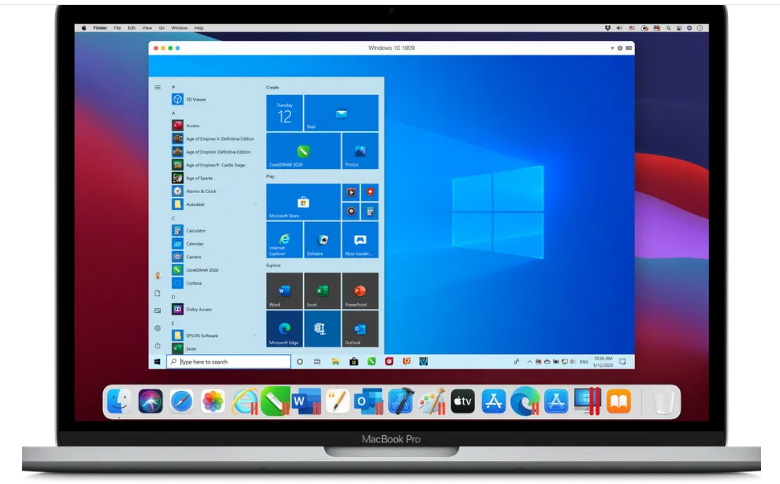780x484 pixels.
Task: Launch the Solitaire tile
Action: point(322,240)
